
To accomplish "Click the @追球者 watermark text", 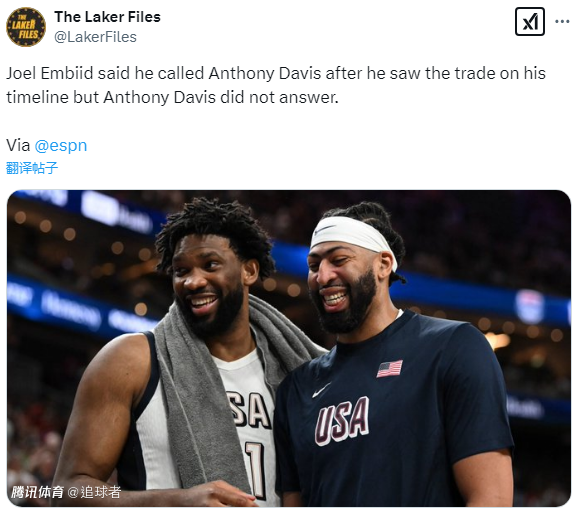I will pos(94,492).
